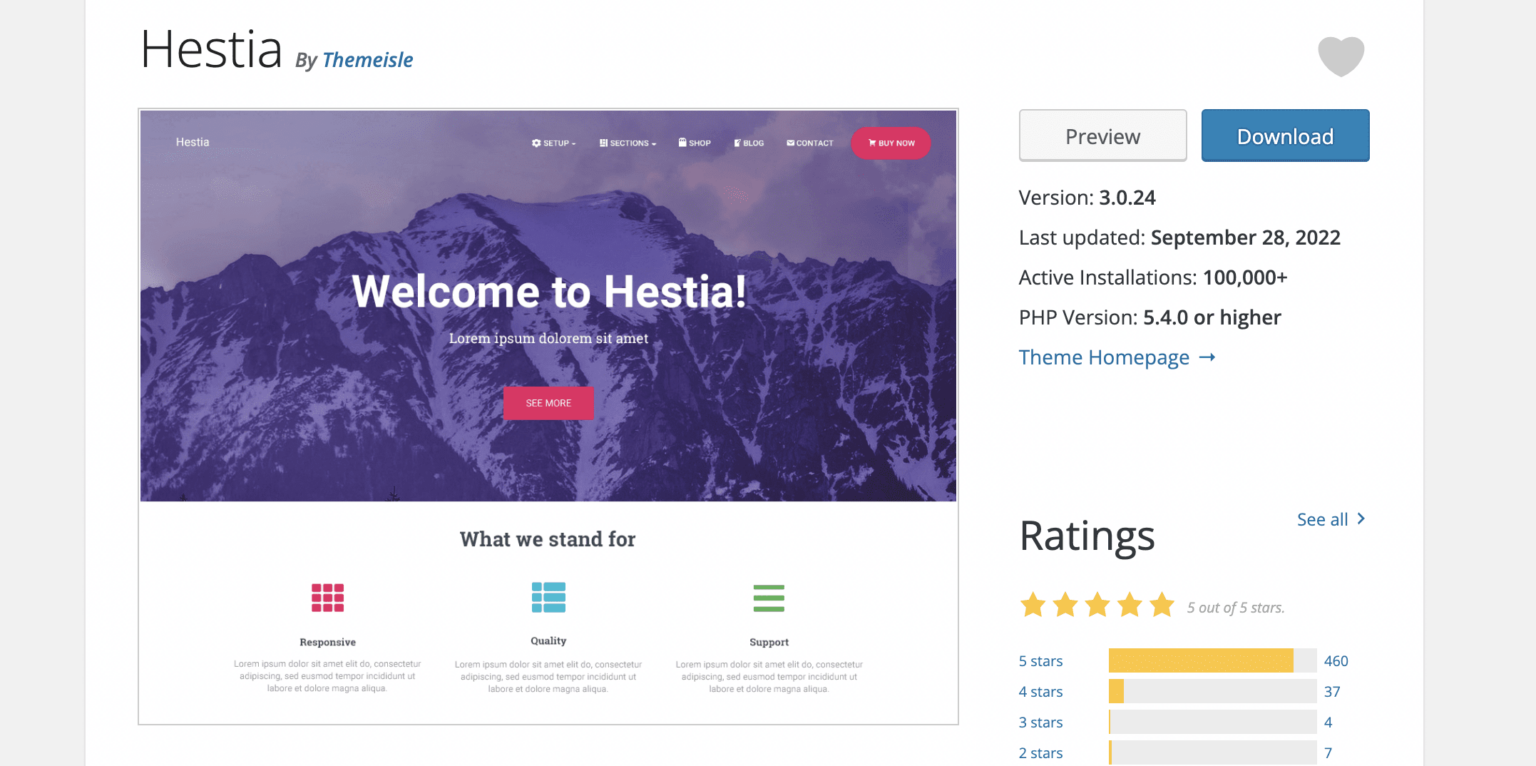Open the Themeisle author link

[367, 60]
